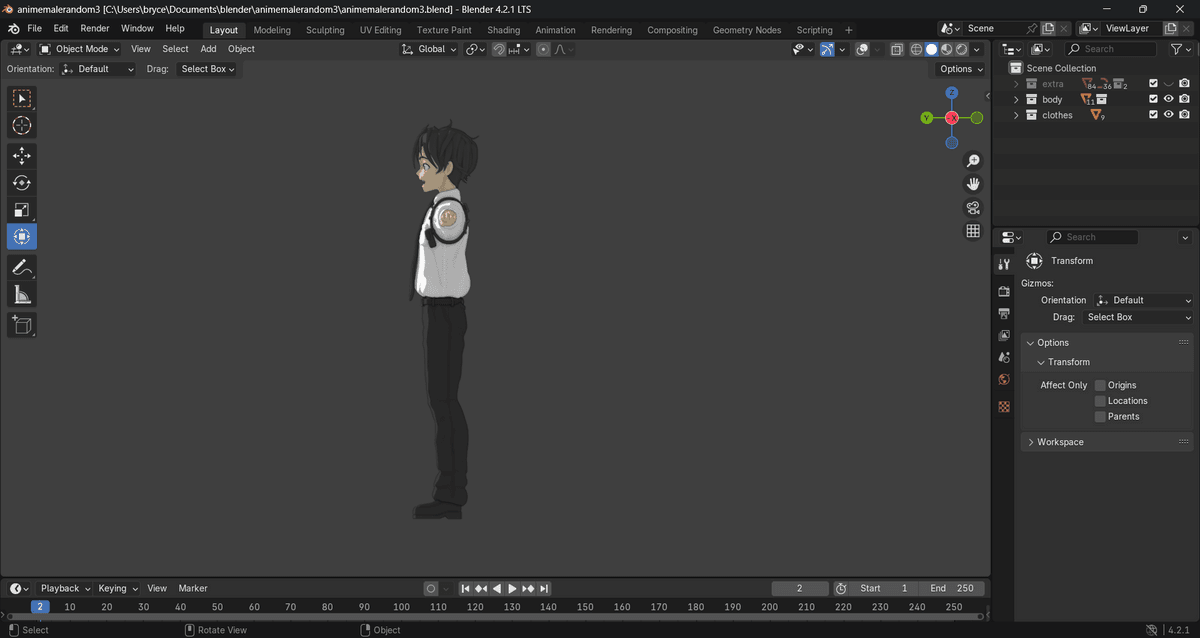
Task: Open the Render menu
Action: (x=95, y=29)
